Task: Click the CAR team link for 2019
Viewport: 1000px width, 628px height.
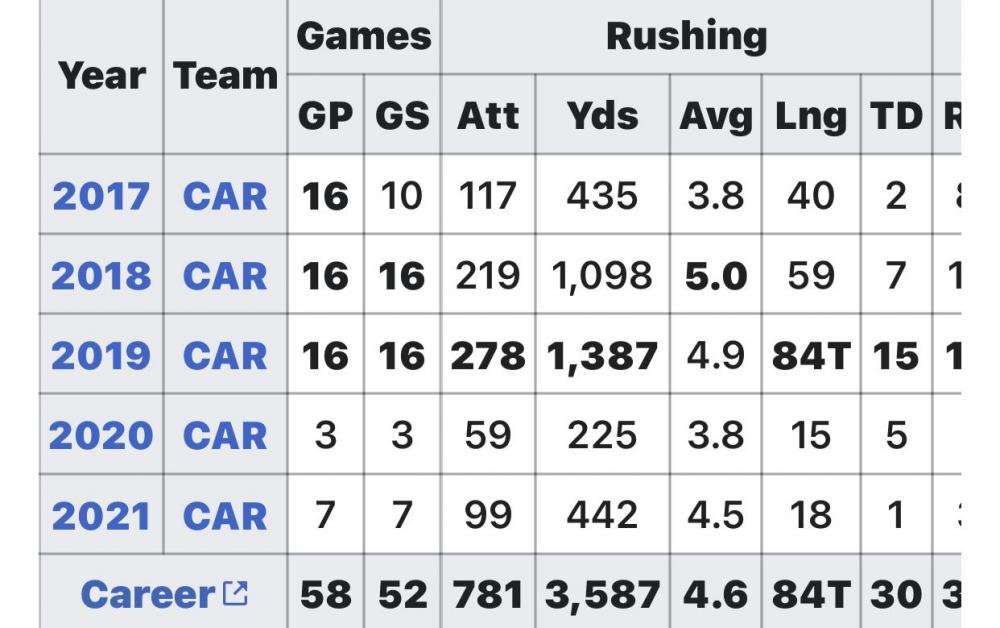Action: coord(225,356)
